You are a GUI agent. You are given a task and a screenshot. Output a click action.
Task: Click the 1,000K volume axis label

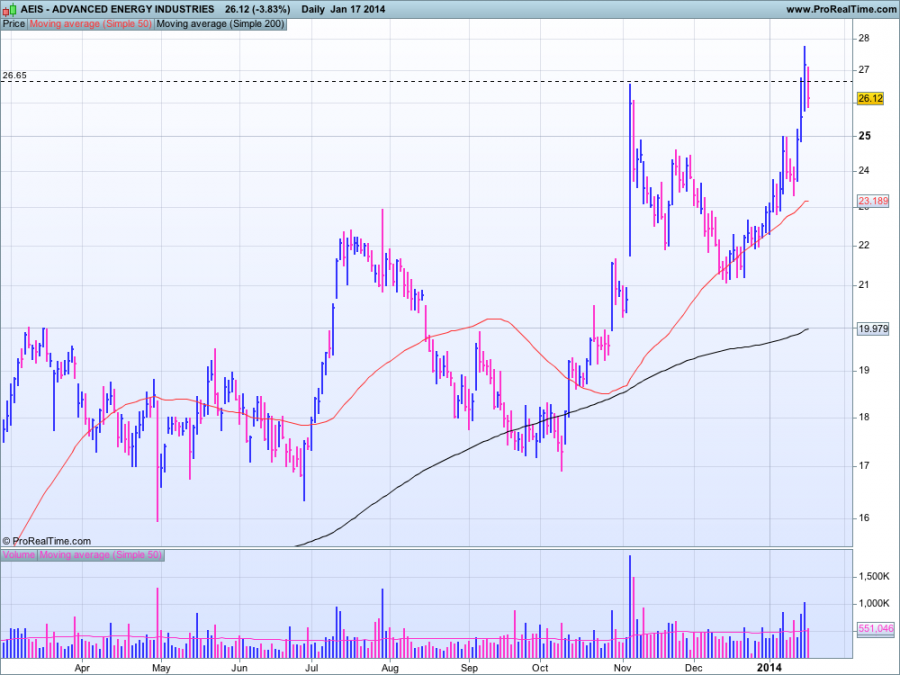(874, 603)
